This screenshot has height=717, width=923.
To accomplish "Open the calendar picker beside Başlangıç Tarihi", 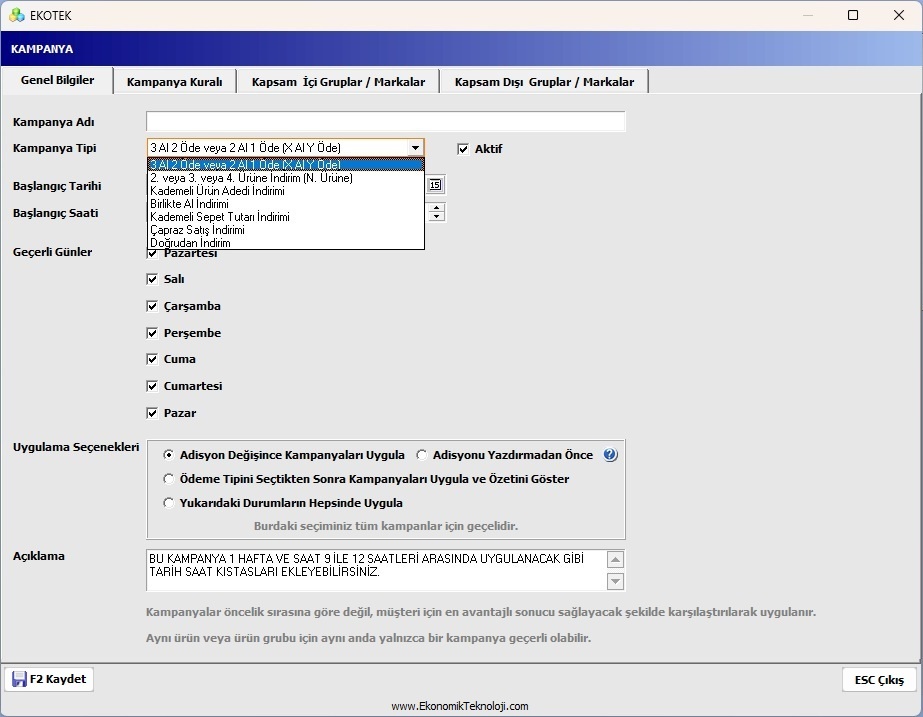I will tap(435, 184).
